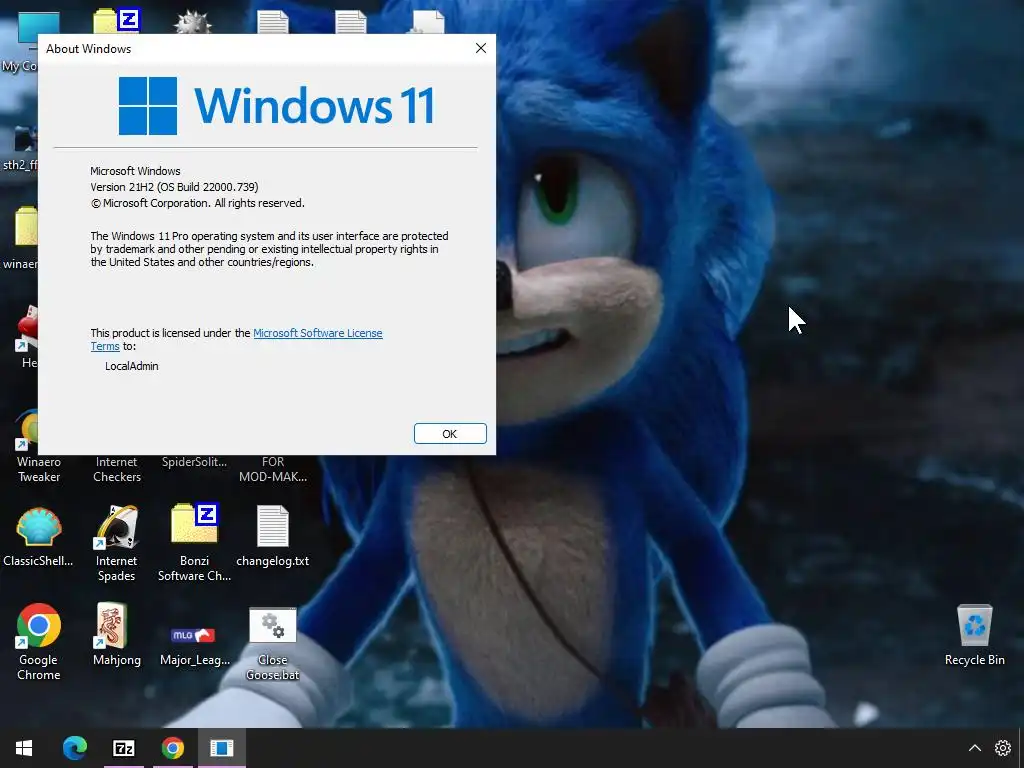The width and height of the screenshot is (1024, 768).
Task: Select the Major_Leag... desktop icon
Action: click(x=195, y=645)
